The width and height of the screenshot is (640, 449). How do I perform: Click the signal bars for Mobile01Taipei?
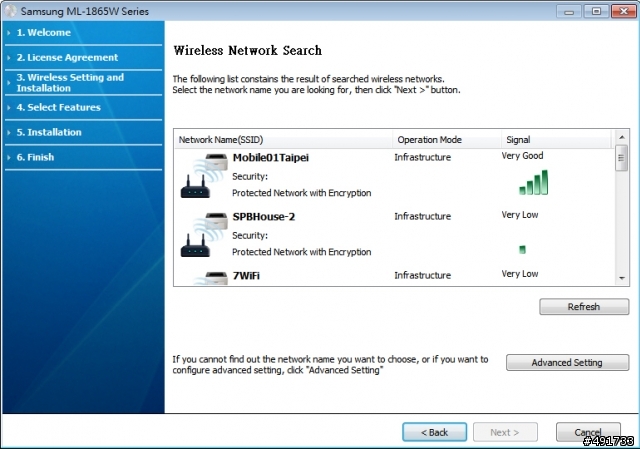(533, 182)
